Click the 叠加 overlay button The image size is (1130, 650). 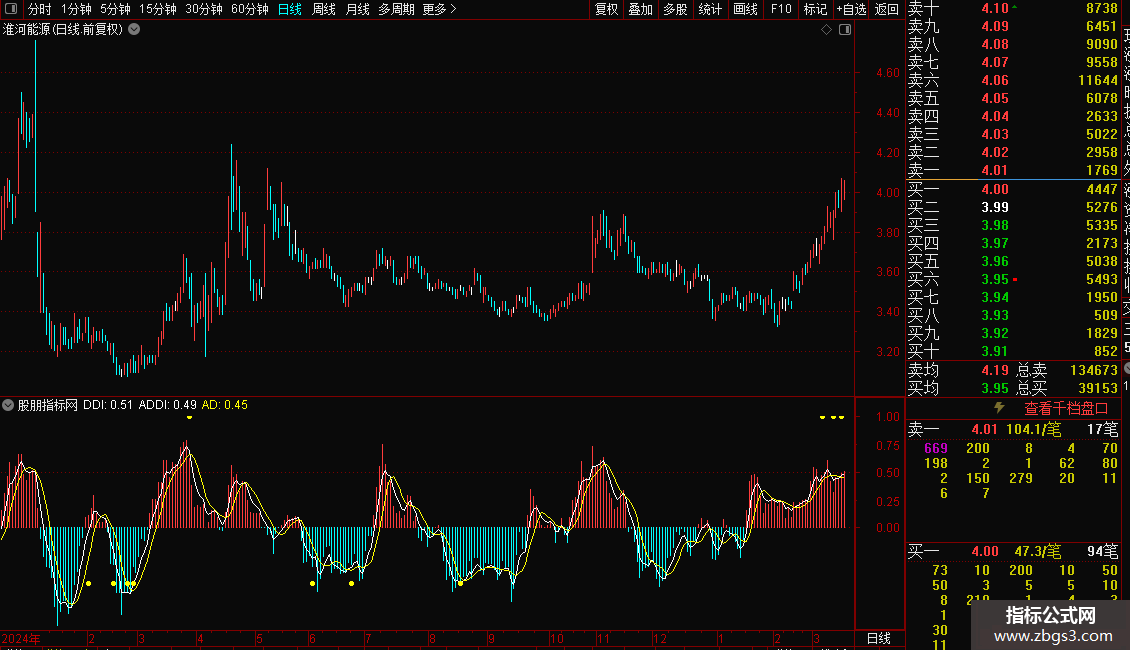coord(641,9)
